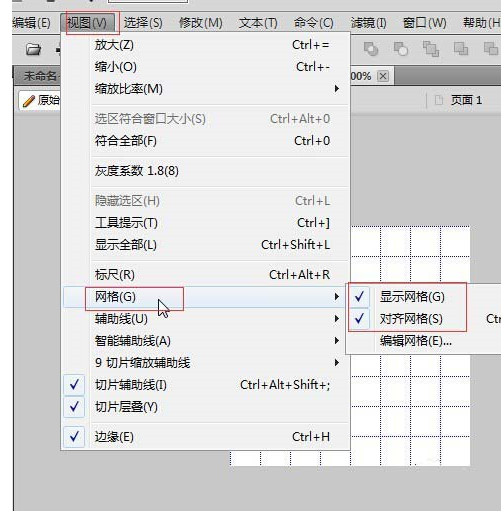
Task: Select 符合全部(F) fit all
Action: tap(206, 141)
